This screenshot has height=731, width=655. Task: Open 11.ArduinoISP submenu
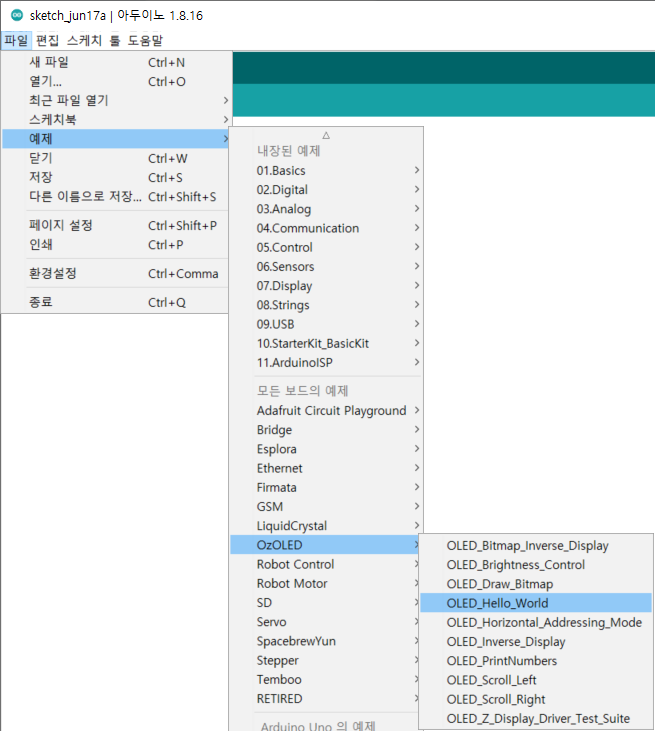coord(326,362)
